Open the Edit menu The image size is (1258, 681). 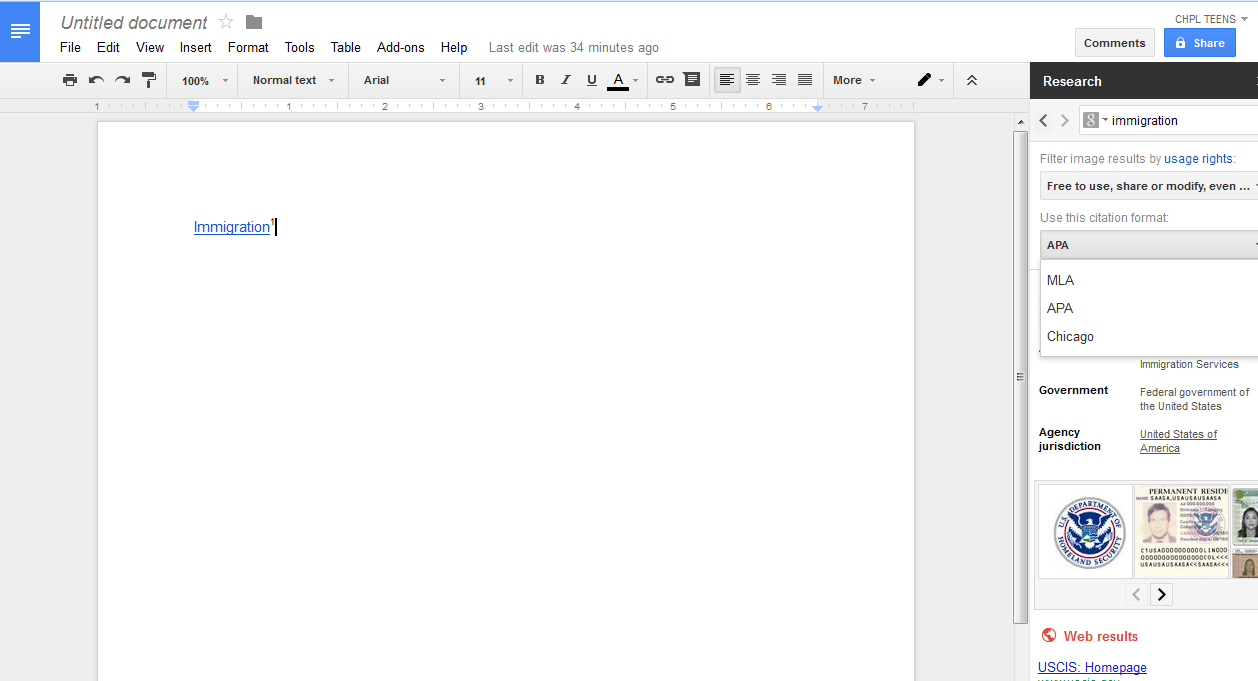(108, 47)
